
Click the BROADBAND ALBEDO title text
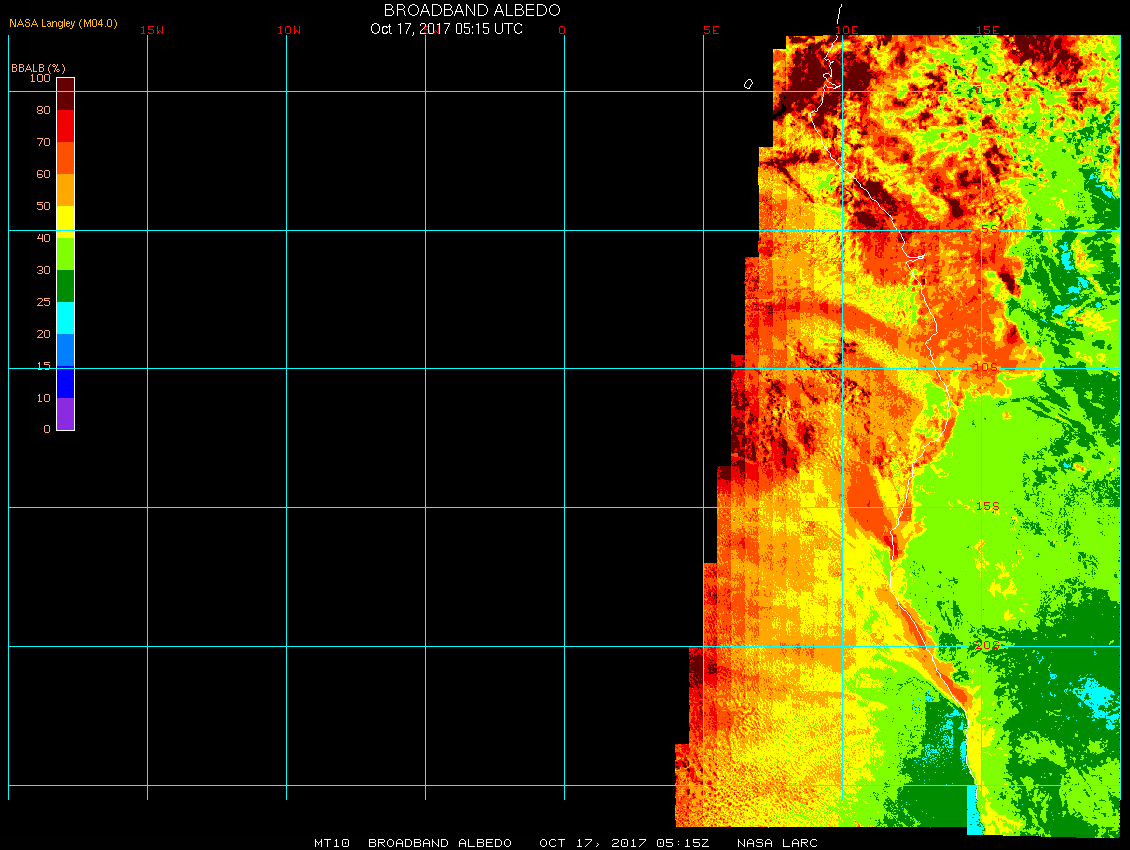click(472, 10)
